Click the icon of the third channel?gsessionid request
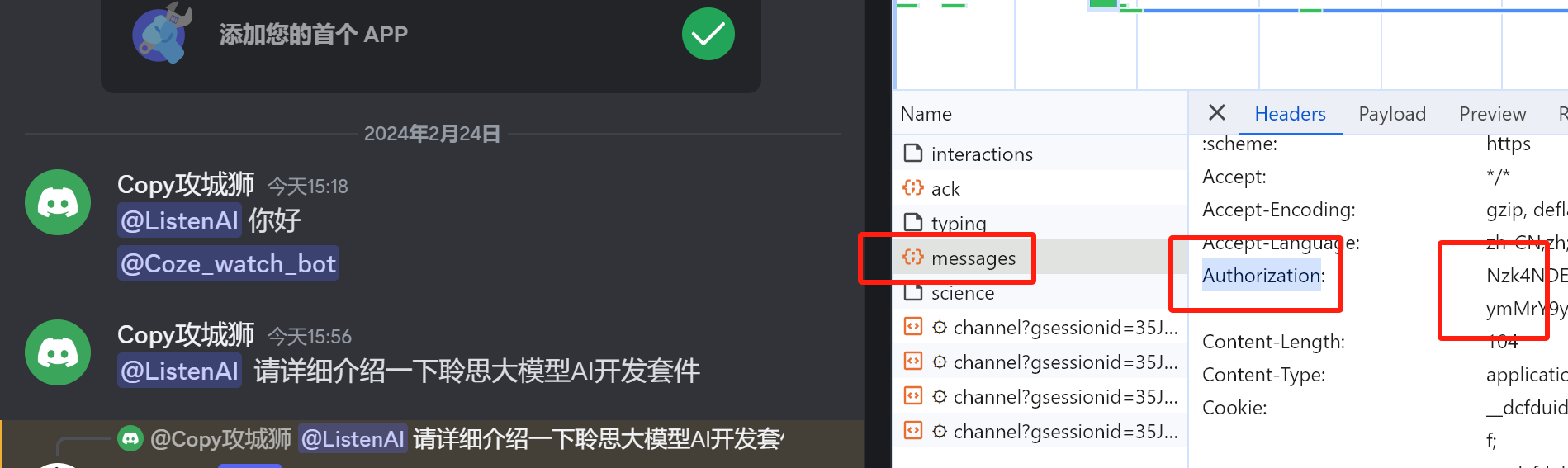The height and width of the screenshot is (468, 1568). (913, 396)
